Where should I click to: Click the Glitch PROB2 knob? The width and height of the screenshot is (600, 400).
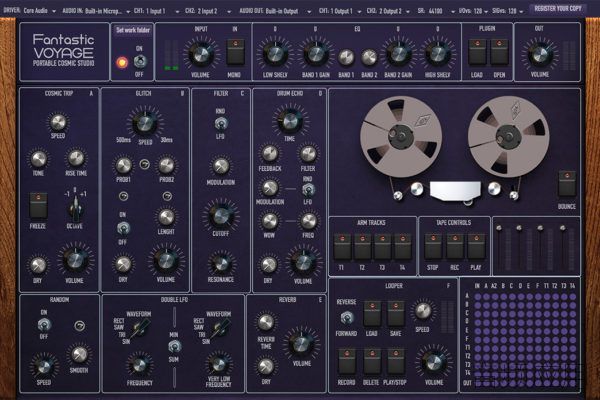166,165
